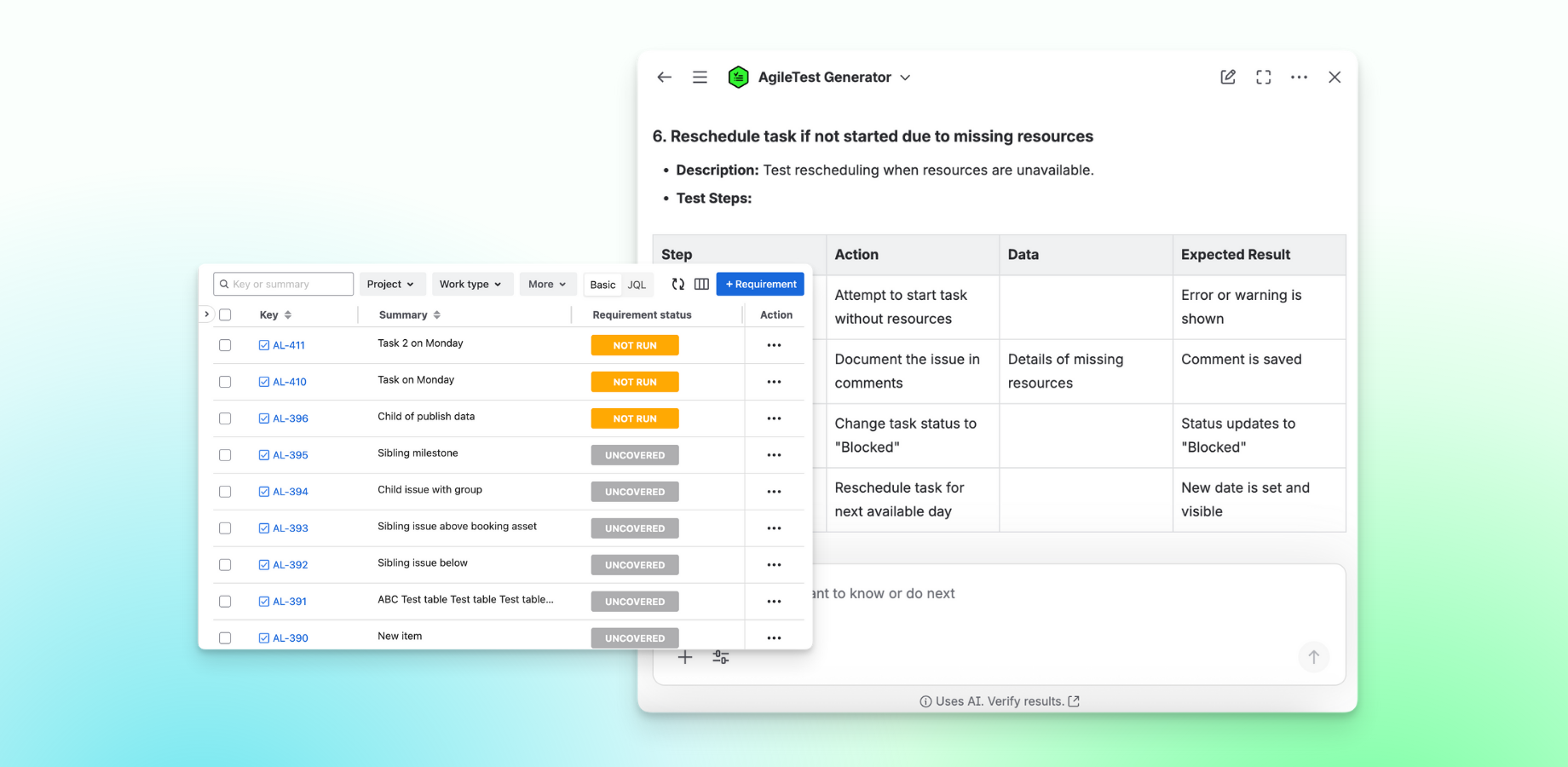Open the hamburger menu in AgileTest Generator
Image resolution: width=1568 pixels, height=767 pixels.
[x=700, y=77]
